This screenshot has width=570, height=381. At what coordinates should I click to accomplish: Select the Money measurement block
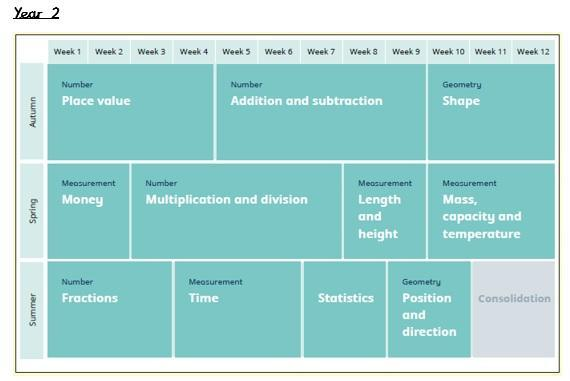88,211
